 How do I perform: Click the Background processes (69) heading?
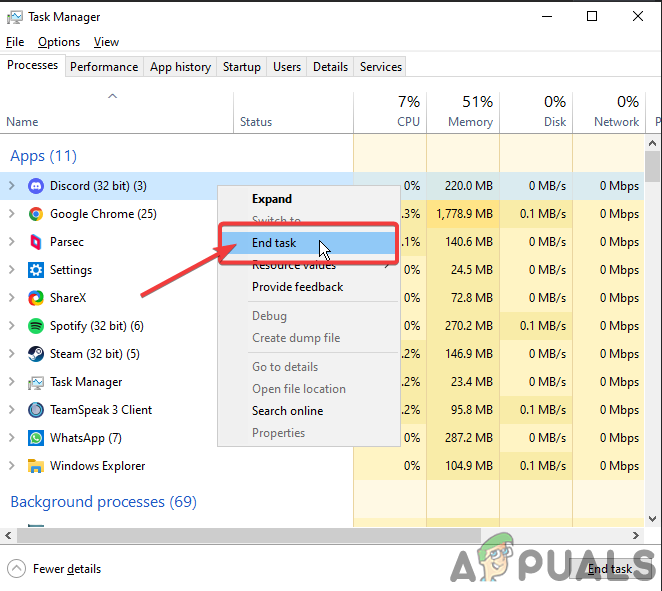[103, 502]
